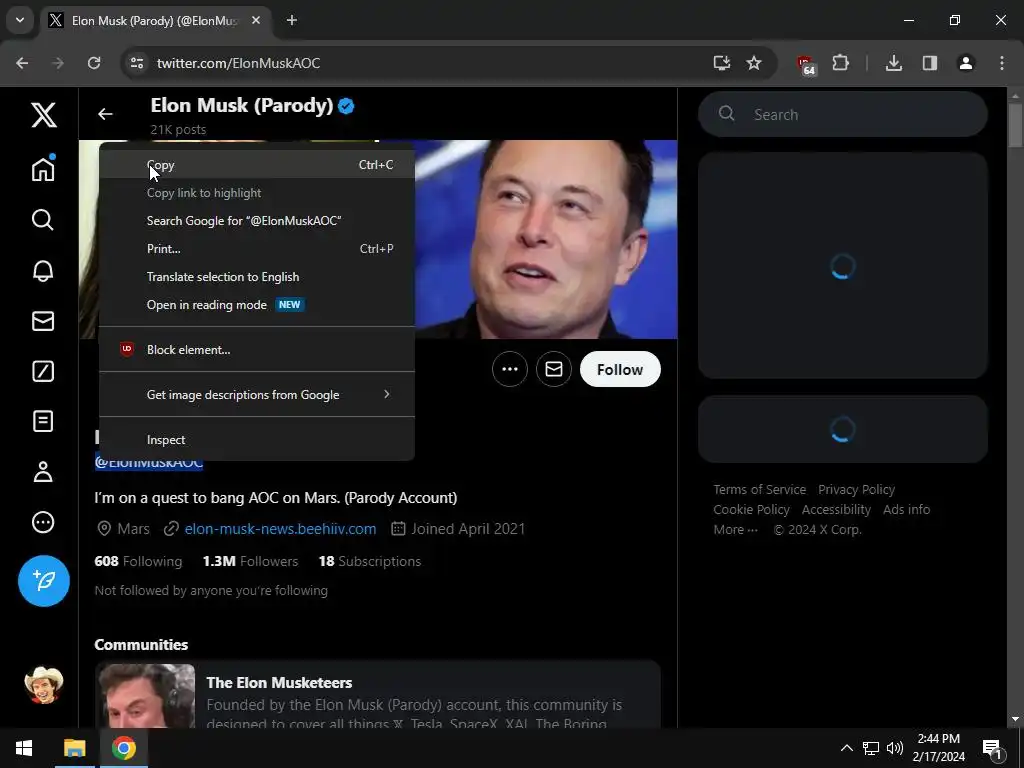Open The Elon Musketeers community card

[x=377, y=694]
